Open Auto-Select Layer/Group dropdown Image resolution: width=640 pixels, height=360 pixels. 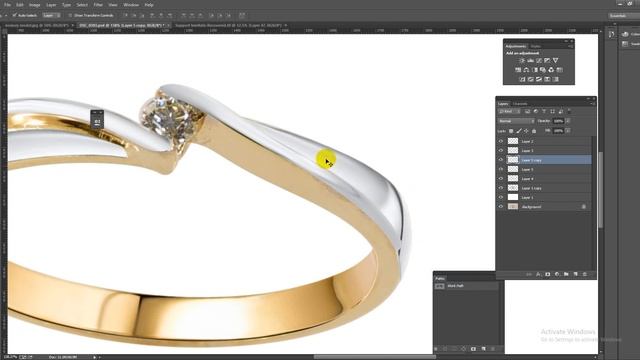[x=51, y=16]
